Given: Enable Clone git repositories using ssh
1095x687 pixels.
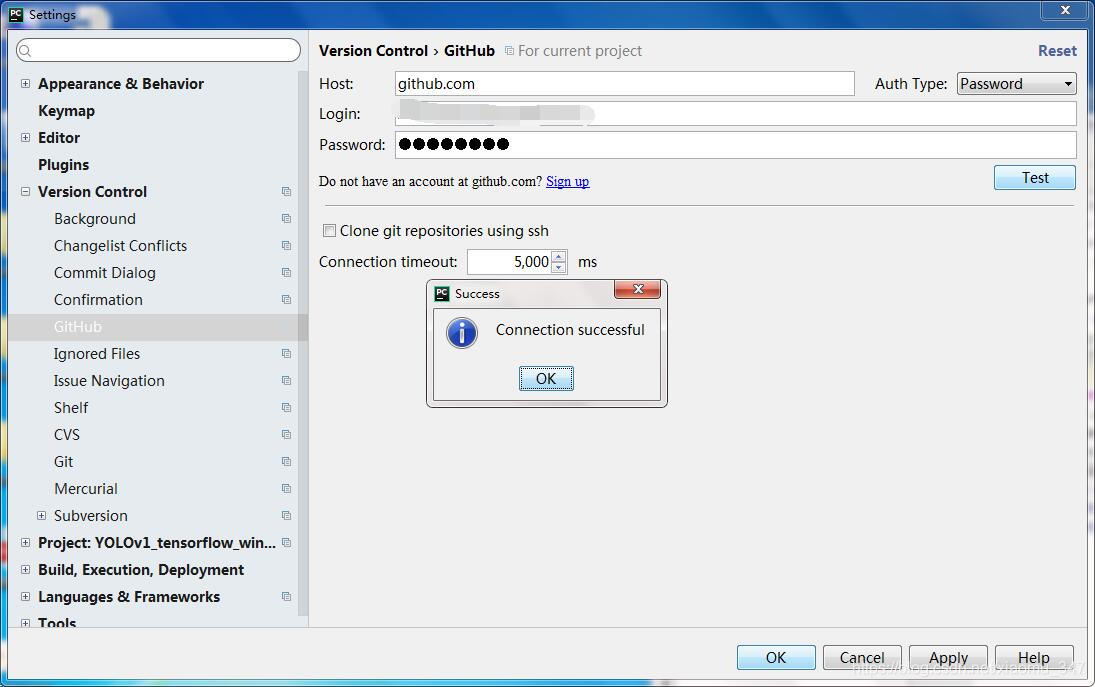Looking at the screenshot, I should pyautogui.click(x=329, y=230).
